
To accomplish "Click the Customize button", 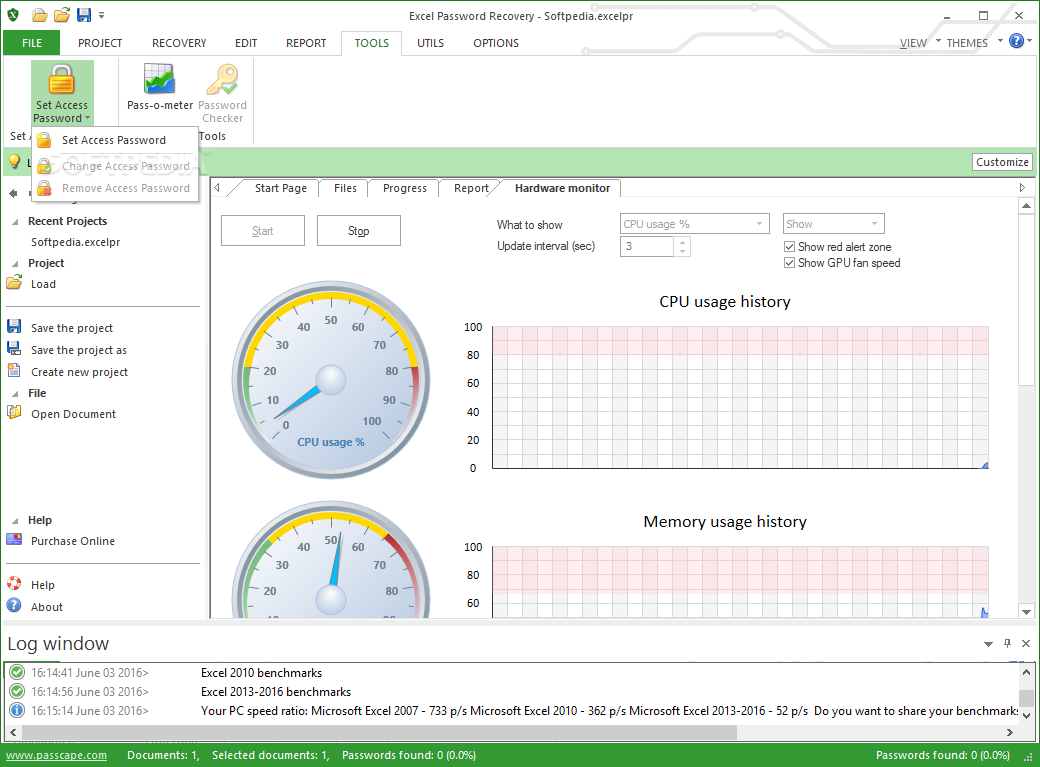I will (x=1002, y=162).
